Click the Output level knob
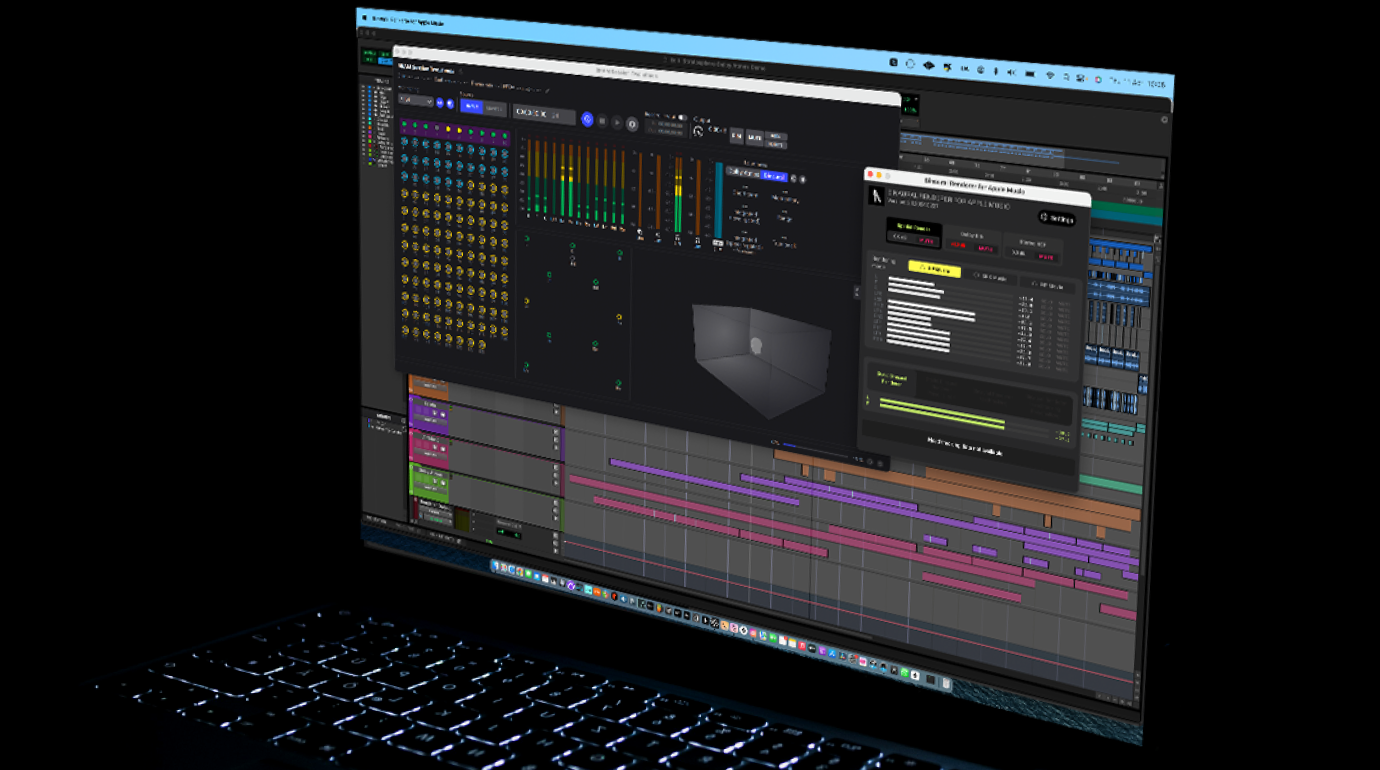This screenshot has height=770, width=1380. click(698, 131)
